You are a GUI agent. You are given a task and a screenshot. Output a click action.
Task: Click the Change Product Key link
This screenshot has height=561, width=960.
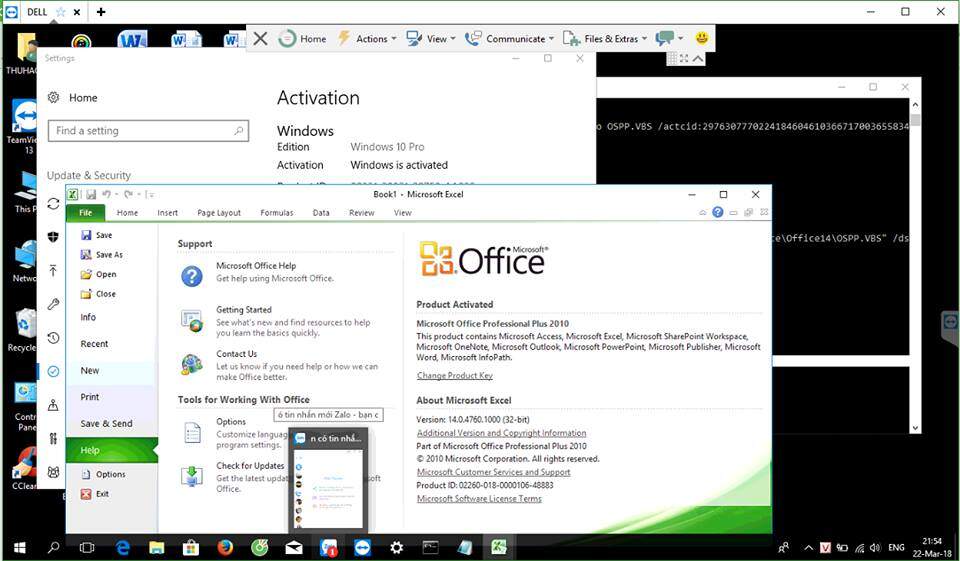click(x=454, y=376)
